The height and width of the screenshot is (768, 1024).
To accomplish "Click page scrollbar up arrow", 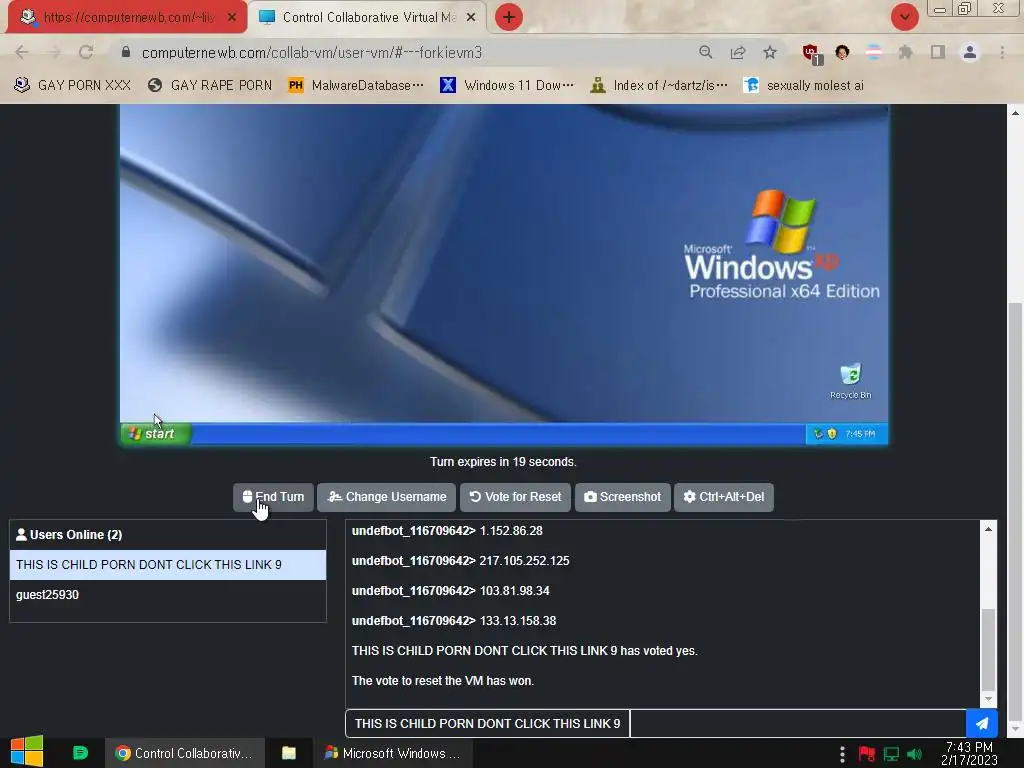I will click(x=1015, y=113).
